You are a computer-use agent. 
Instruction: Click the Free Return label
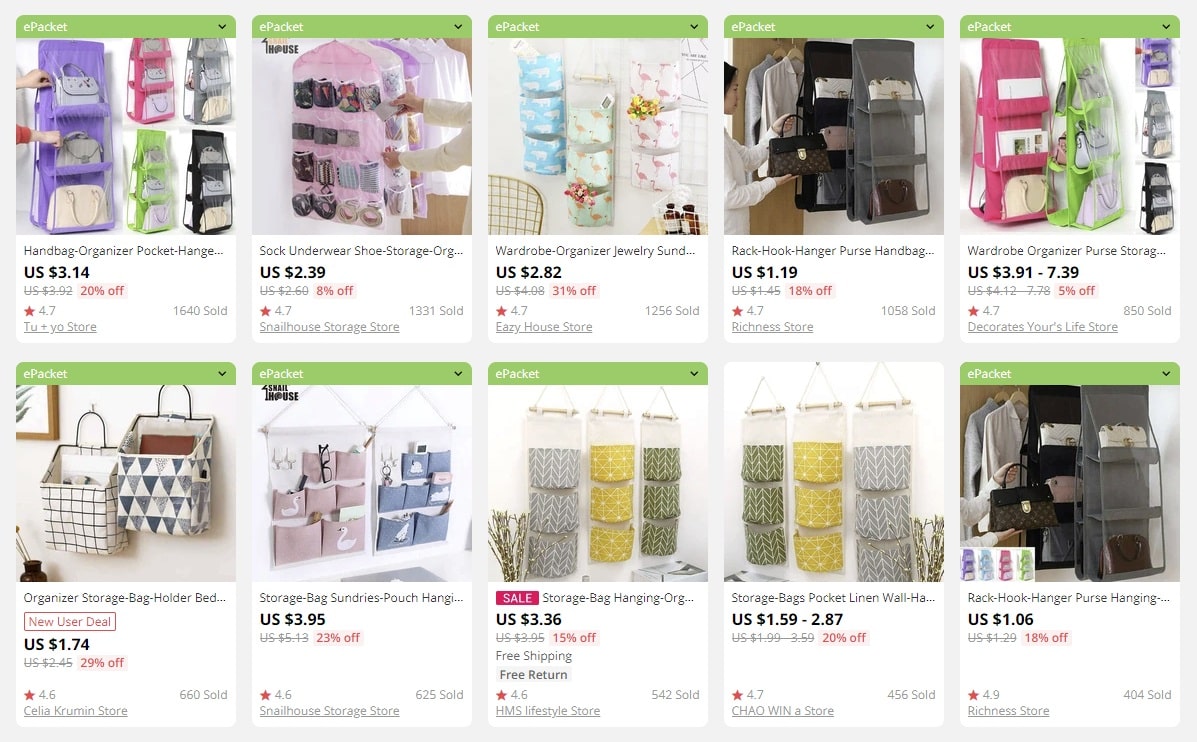point(533,675)
